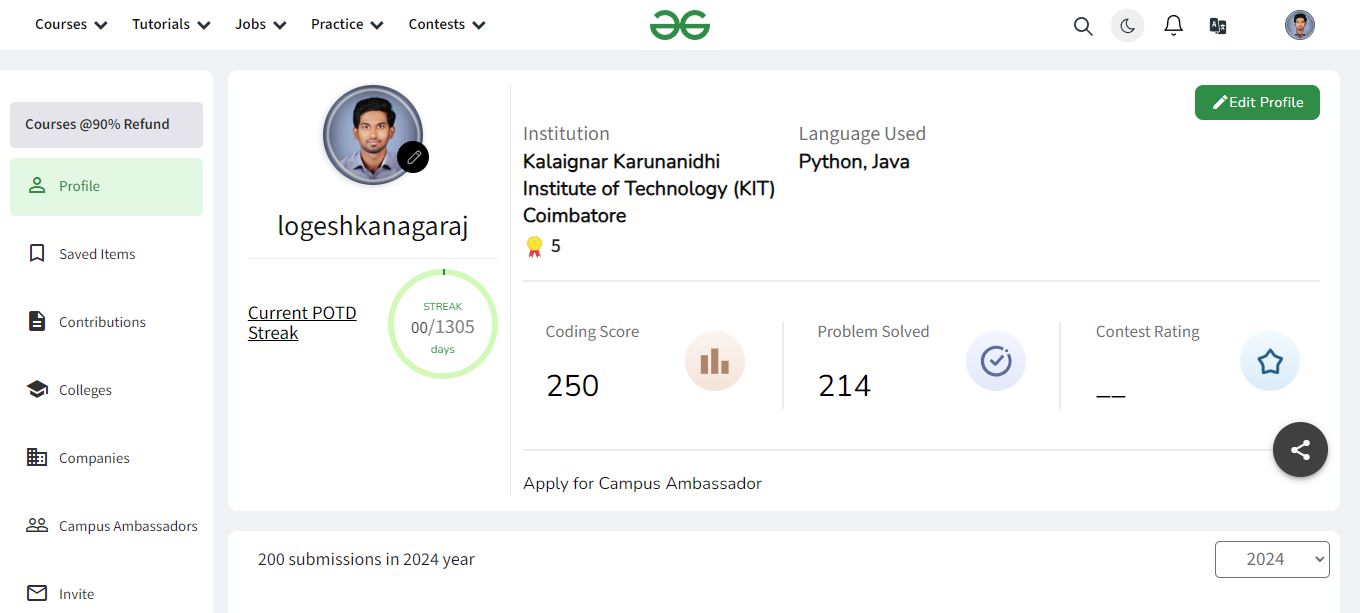The width and height of the screenshot is (1360, 613).
Task: Click Apply for Campus Ambassador link
Action: coord(642,484)
